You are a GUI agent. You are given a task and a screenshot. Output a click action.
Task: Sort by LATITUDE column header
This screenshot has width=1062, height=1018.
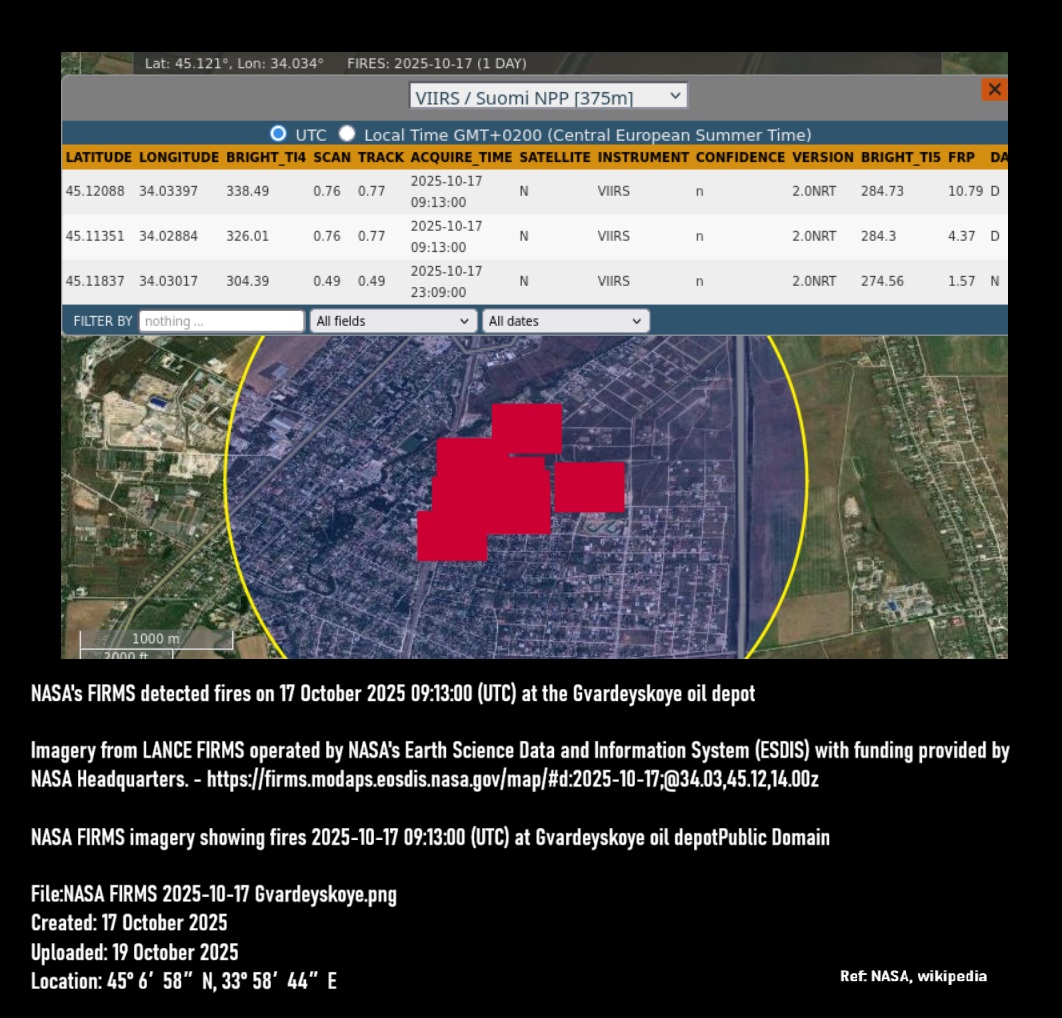[98, 158]
